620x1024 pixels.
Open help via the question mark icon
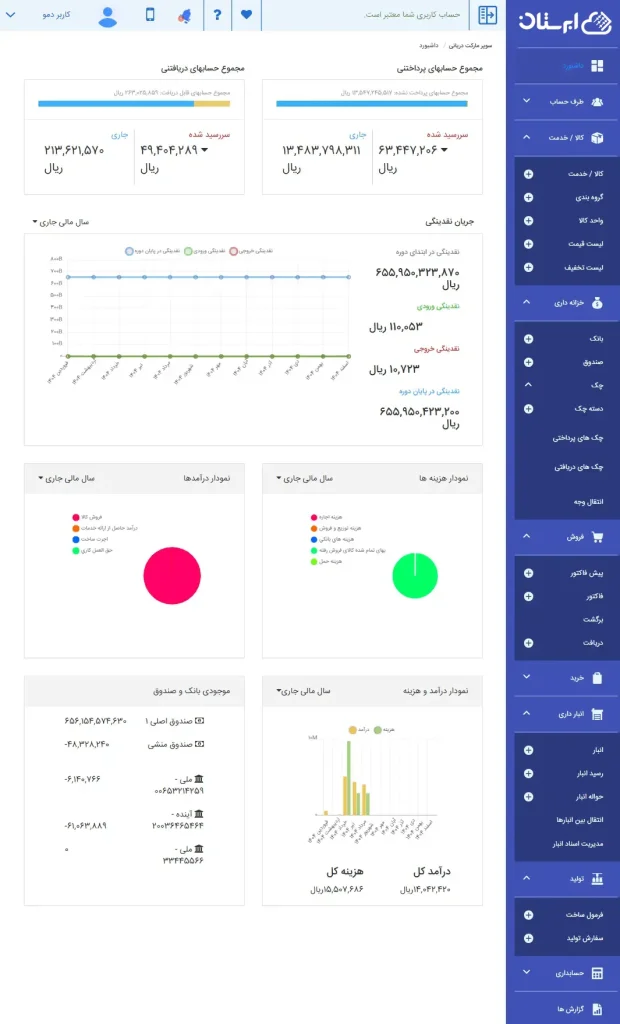tap(217, 15)
